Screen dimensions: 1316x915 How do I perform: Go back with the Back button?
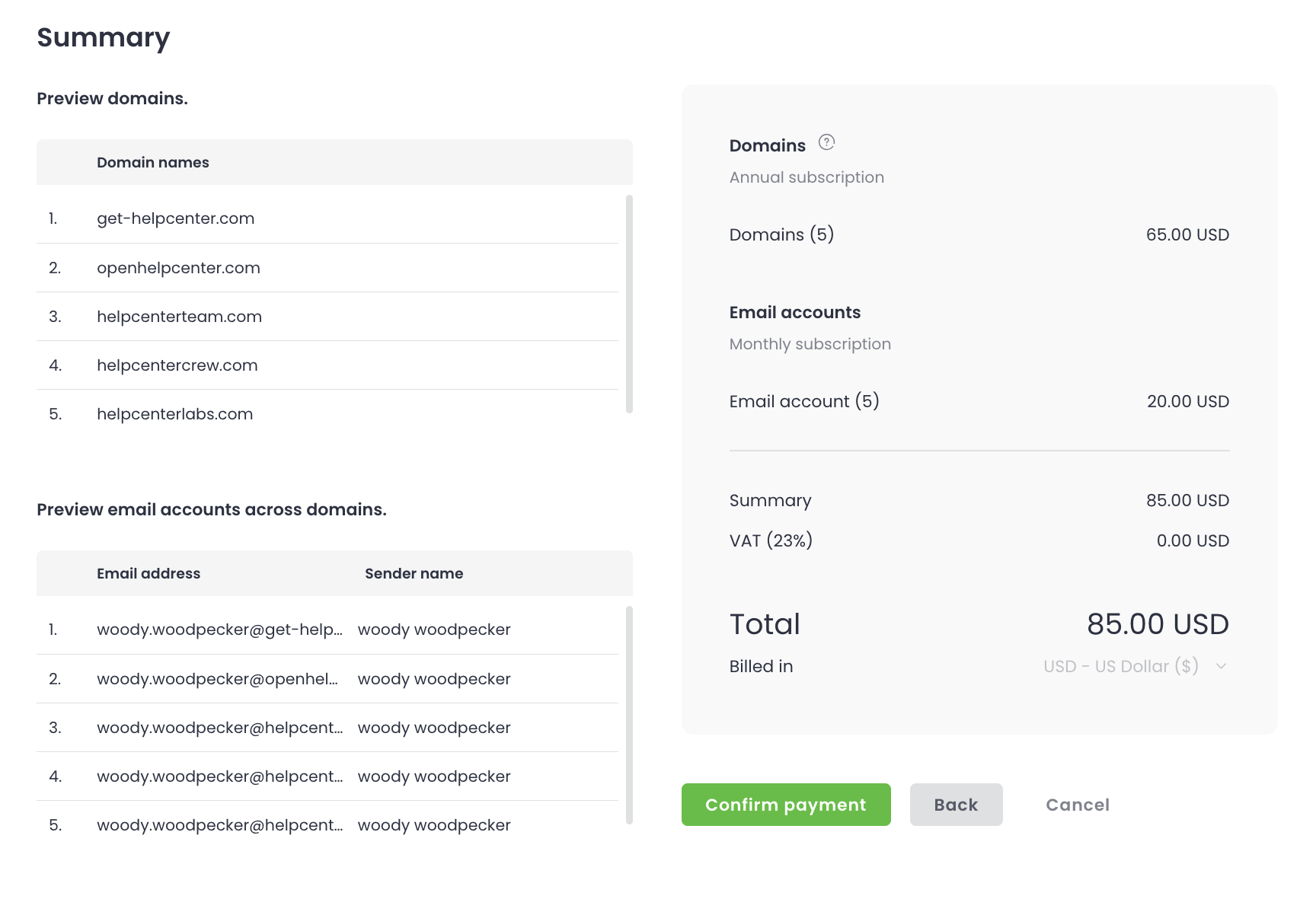(x=956, y=805)
